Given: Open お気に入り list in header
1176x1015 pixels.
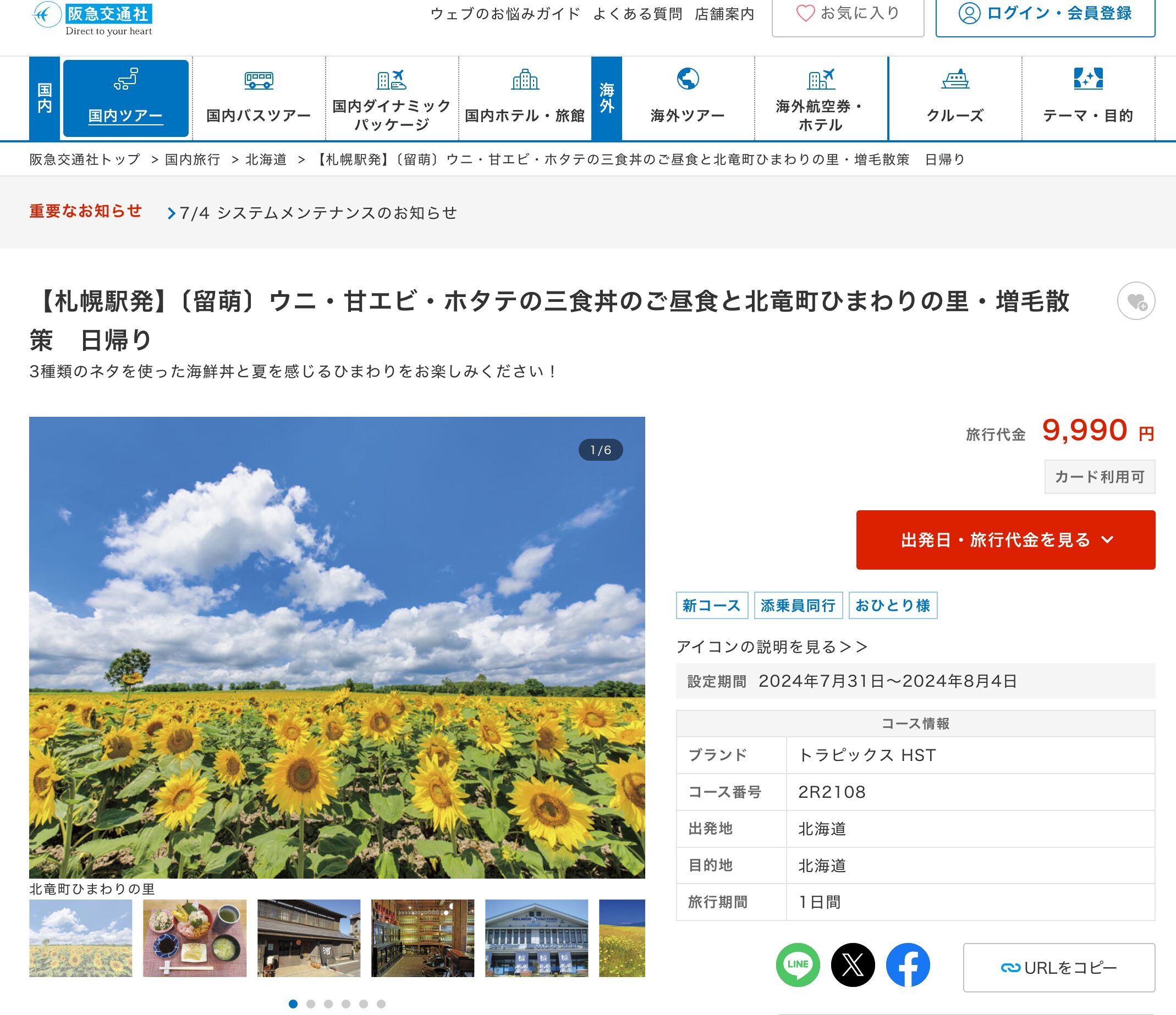Looking at the screenshot, I should (x=848, y=14).
